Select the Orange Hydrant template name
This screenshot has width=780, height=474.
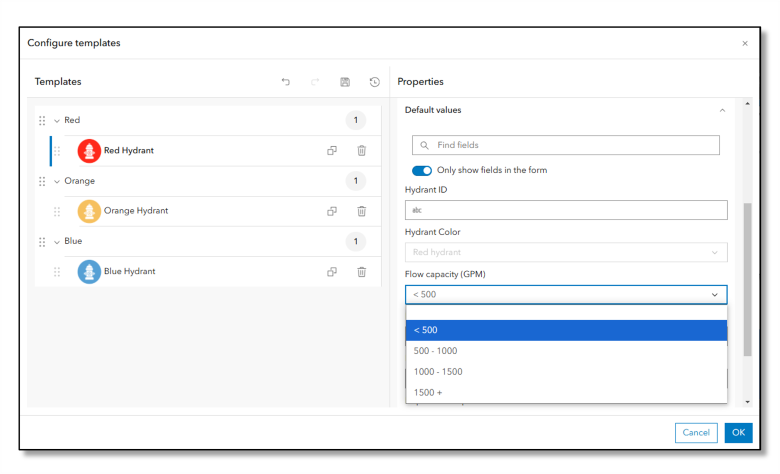[x=136, y=211]
